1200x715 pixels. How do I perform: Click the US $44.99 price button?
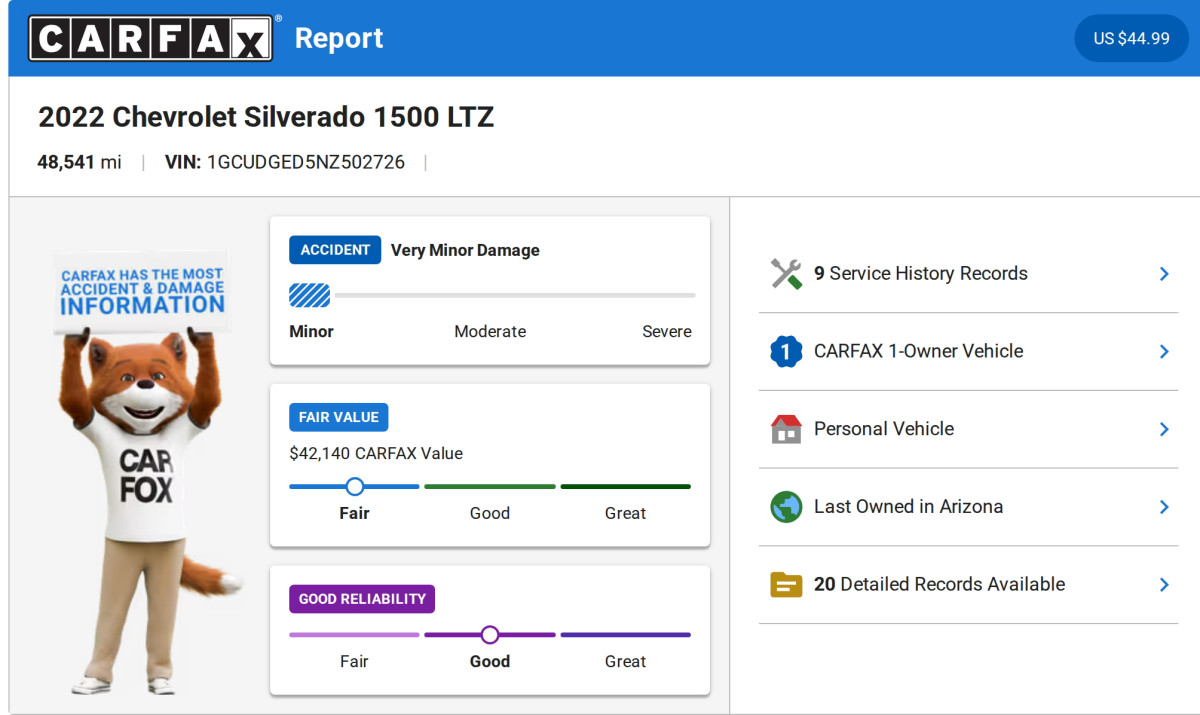pos(1131,38)
